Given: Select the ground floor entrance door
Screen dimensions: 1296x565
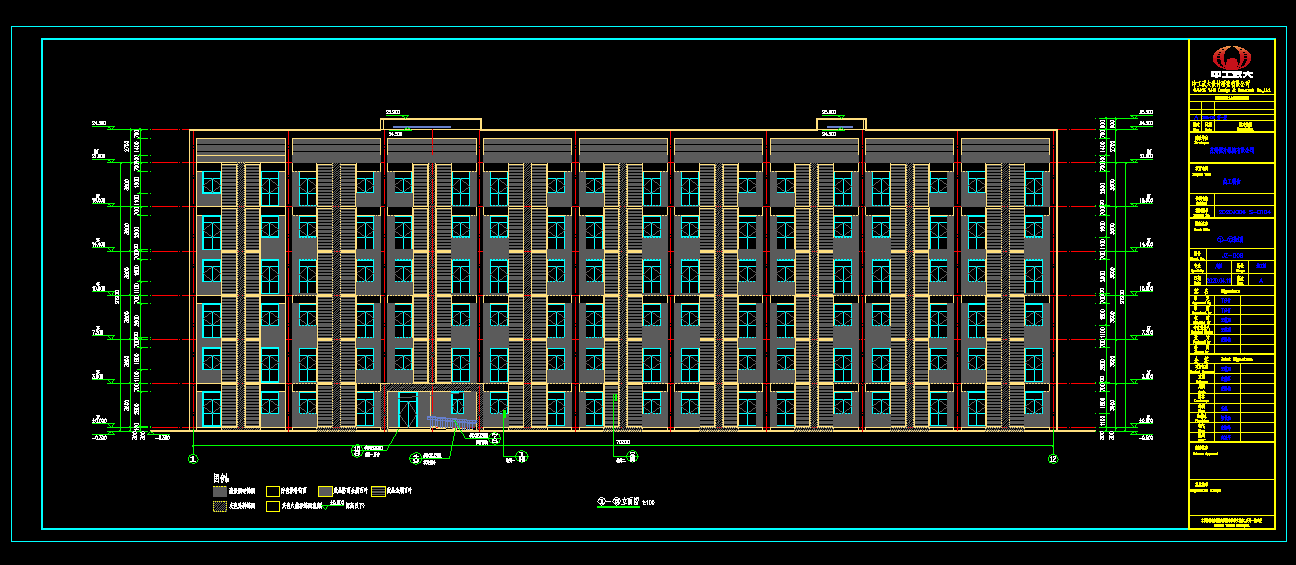Looking at the screenshot, I should [x=408, y=410].
